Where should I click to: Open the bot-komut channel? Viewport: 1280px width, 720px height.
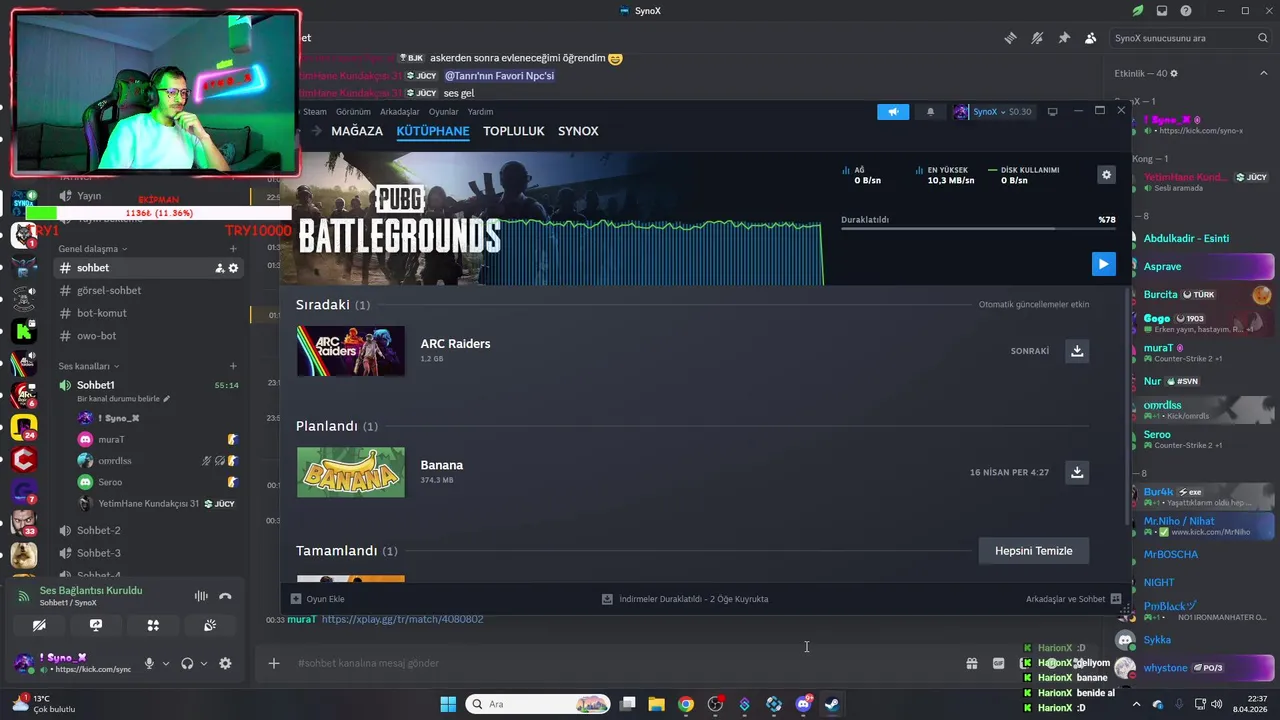tap(150, 313)
